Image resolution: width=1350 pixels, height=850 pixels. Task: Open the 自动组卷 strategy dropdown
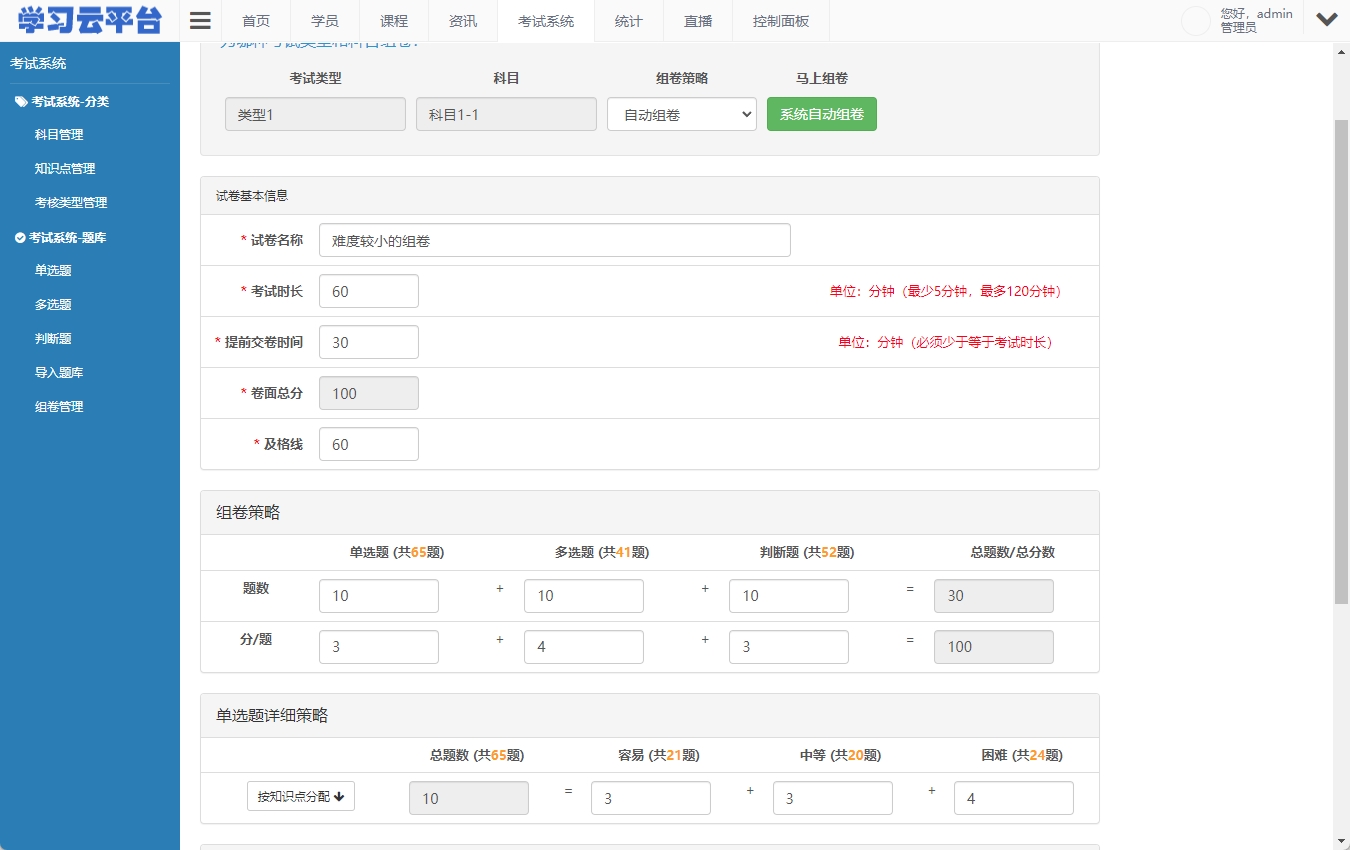pos(681,114)
